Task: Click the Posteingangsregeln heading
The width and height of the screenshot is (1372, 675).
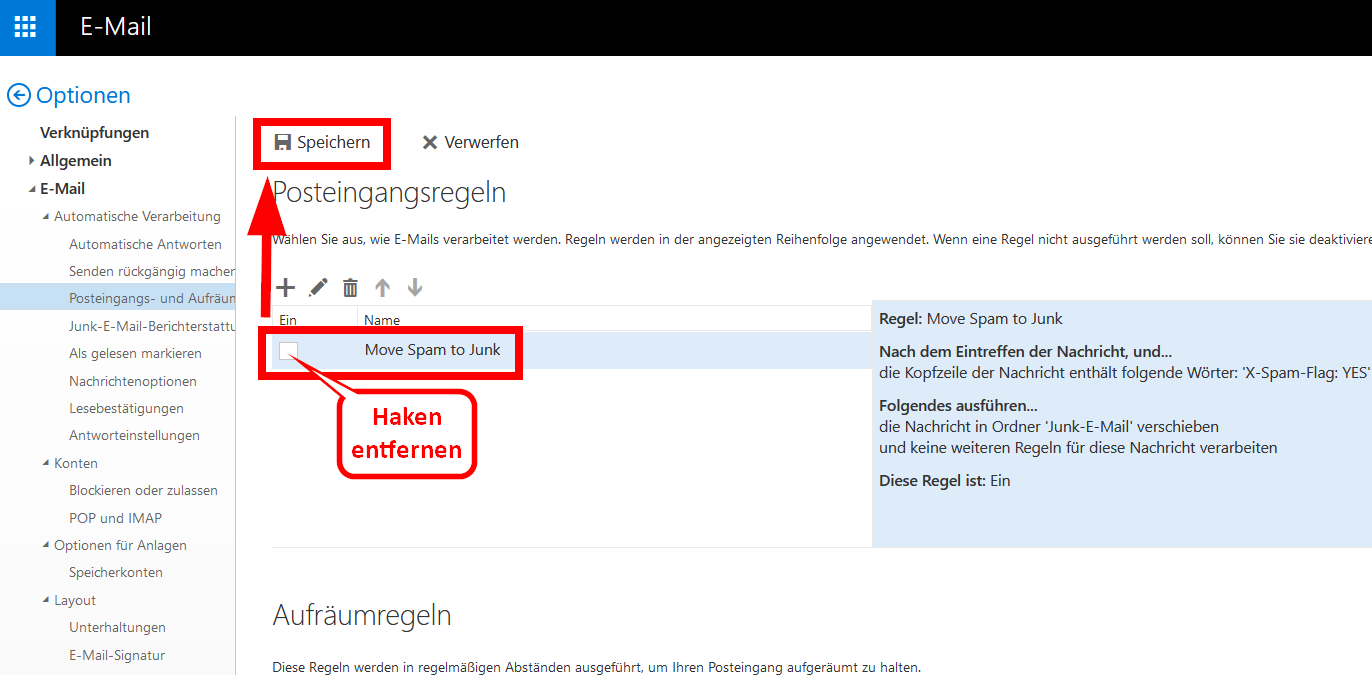Action: pyautogui.click(x=390, y=193)
